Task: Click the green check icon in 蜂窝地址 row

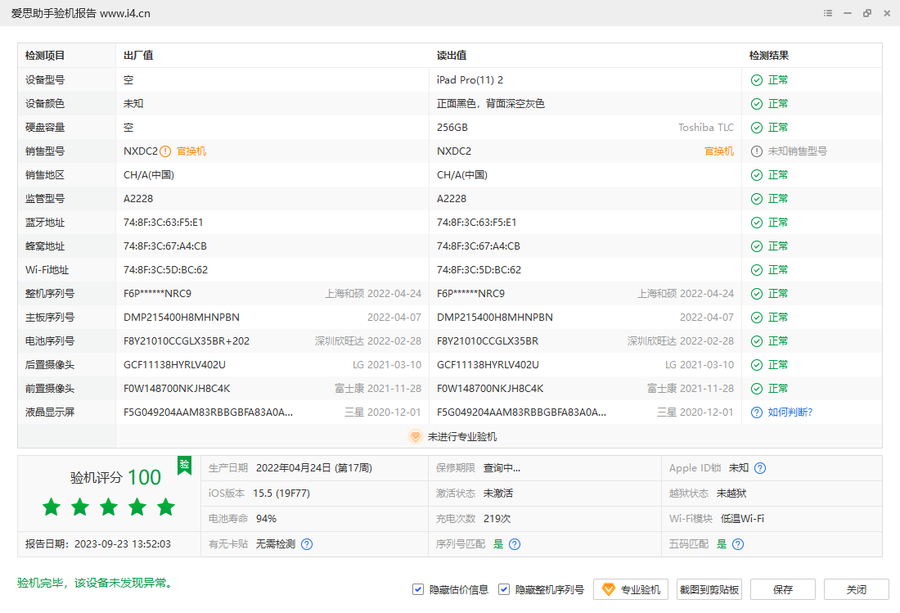Action: pos(757,246)
